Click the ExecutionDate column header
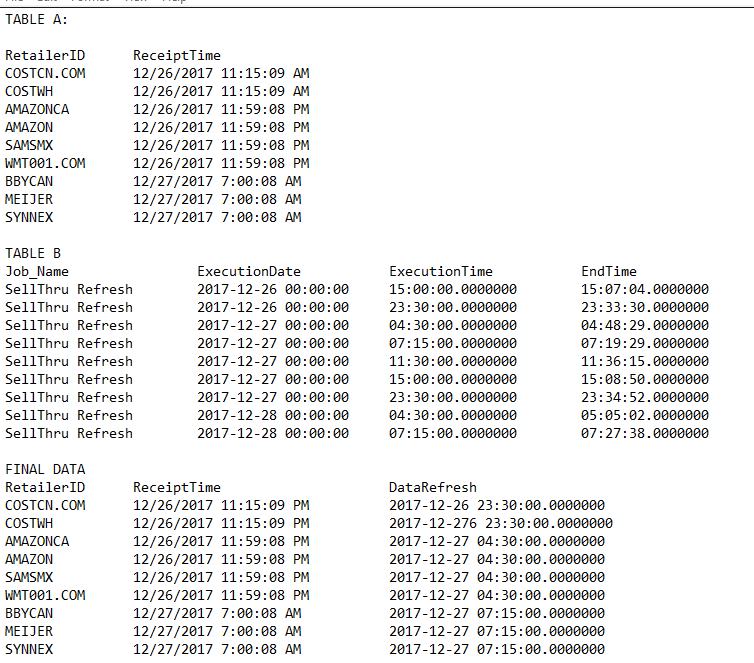Viewport: 754px width, 663px height. click(249, 271)
